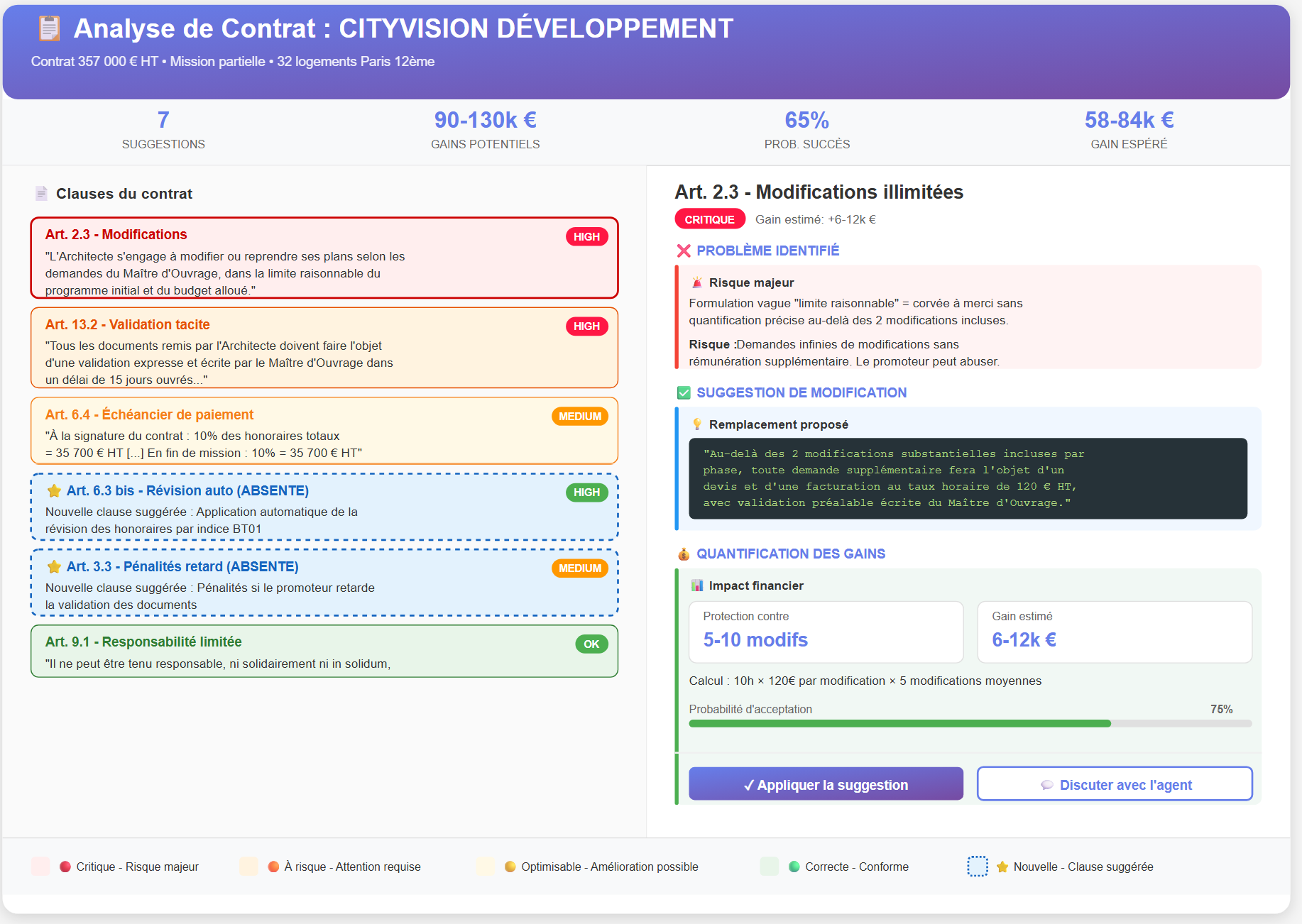Screen dimensions: 1302x924
Task: Click the Discuter avec l'agent button
Action: click(1114, 783)
